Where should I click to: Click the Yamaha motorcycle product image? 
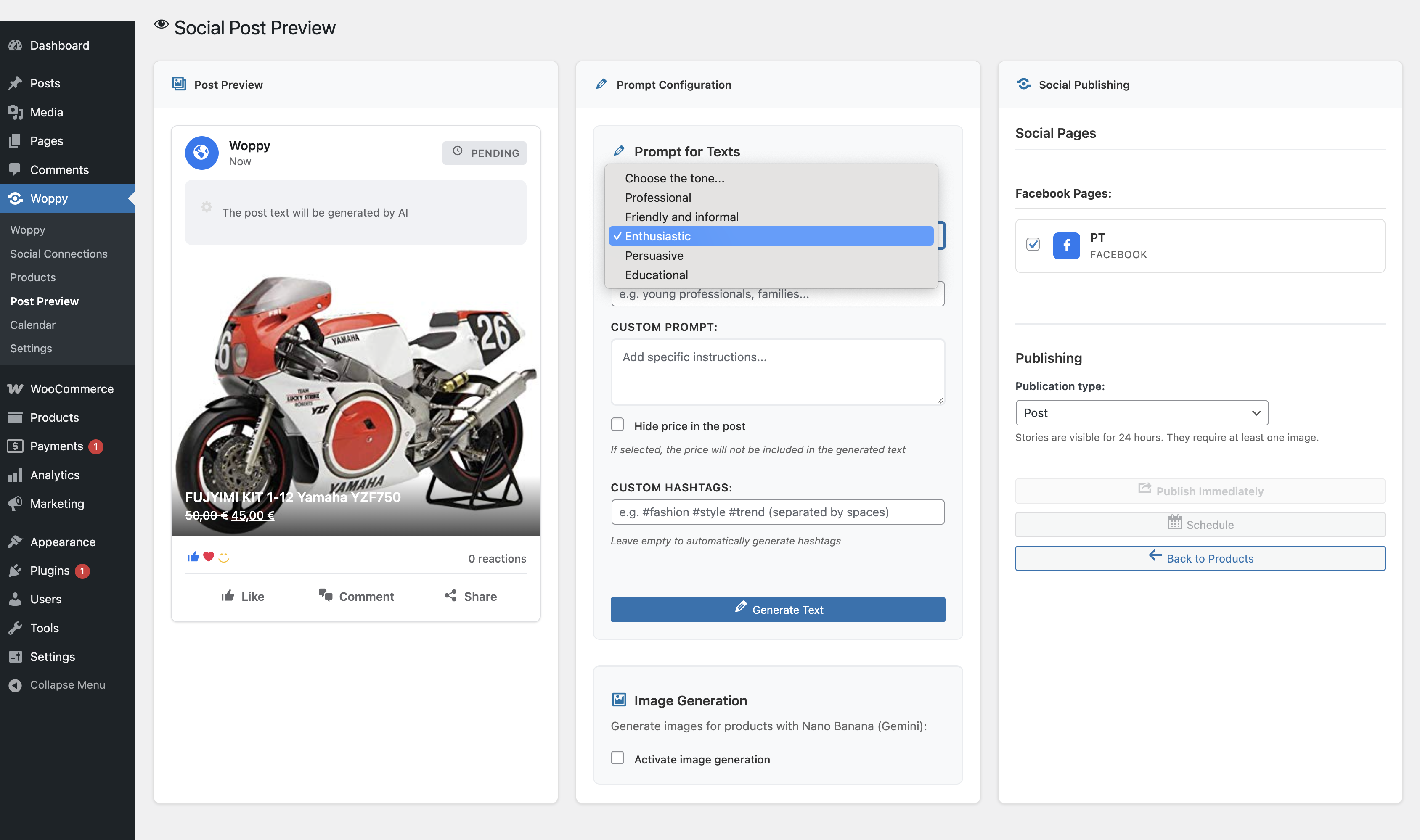(x=355, y=399)
